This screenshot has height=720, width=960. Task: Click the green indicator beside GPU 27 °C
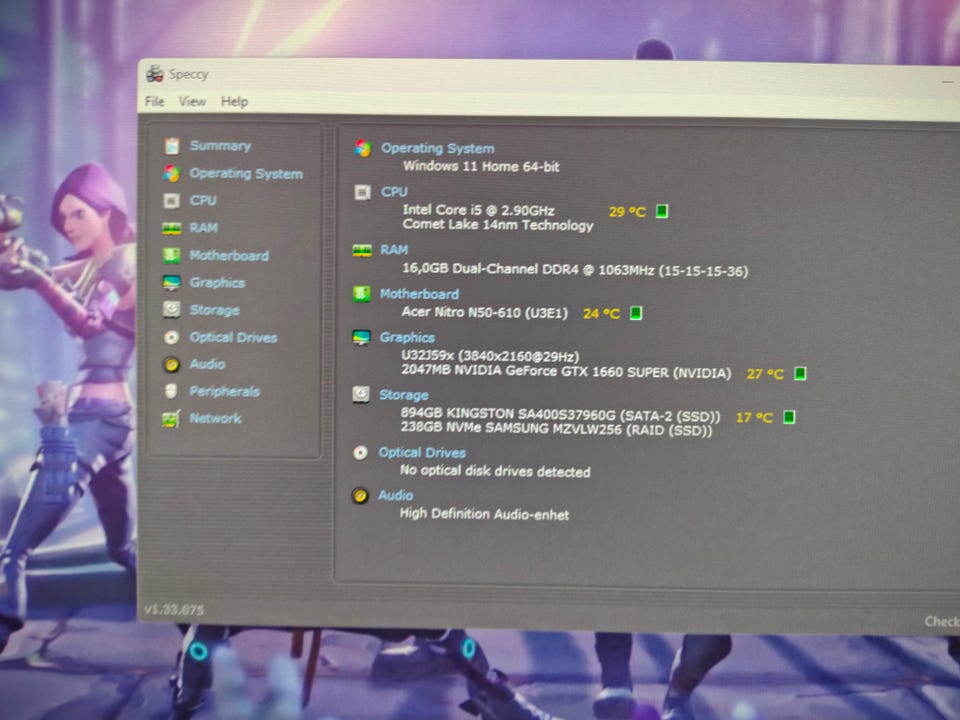click(x=800, y=373)
